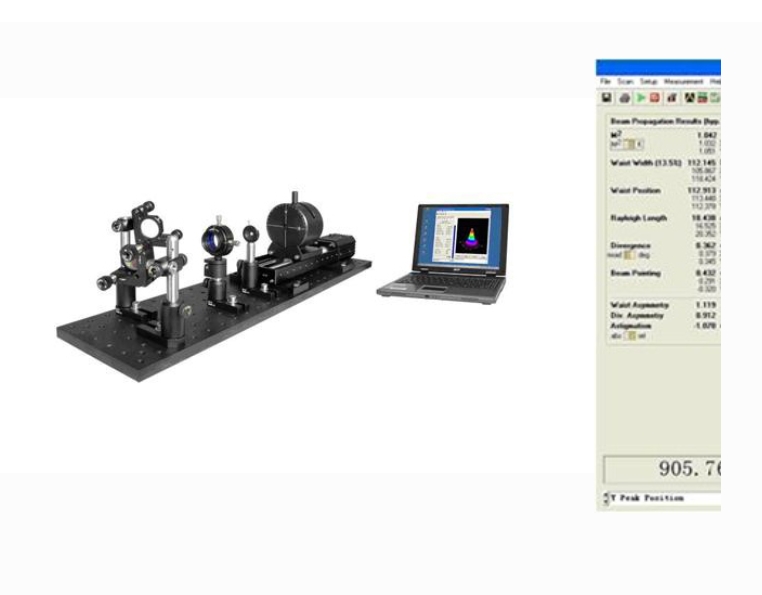Toggle divergence units between mrad and deg

(629, 255)
